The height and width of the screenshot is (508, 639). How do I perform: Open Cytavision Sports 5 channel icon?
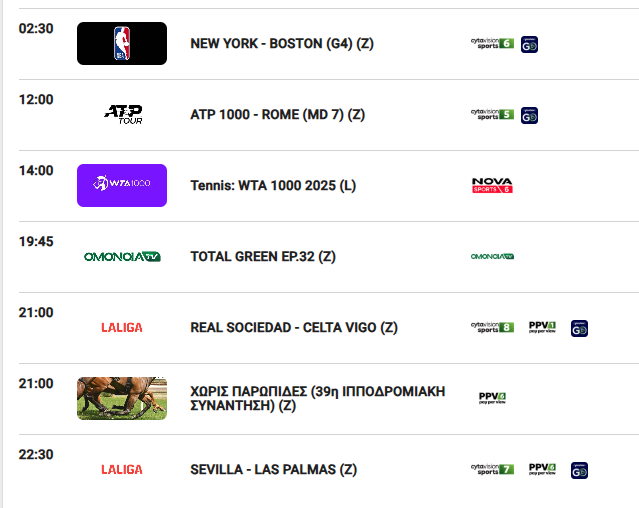[x=492, y=114]
